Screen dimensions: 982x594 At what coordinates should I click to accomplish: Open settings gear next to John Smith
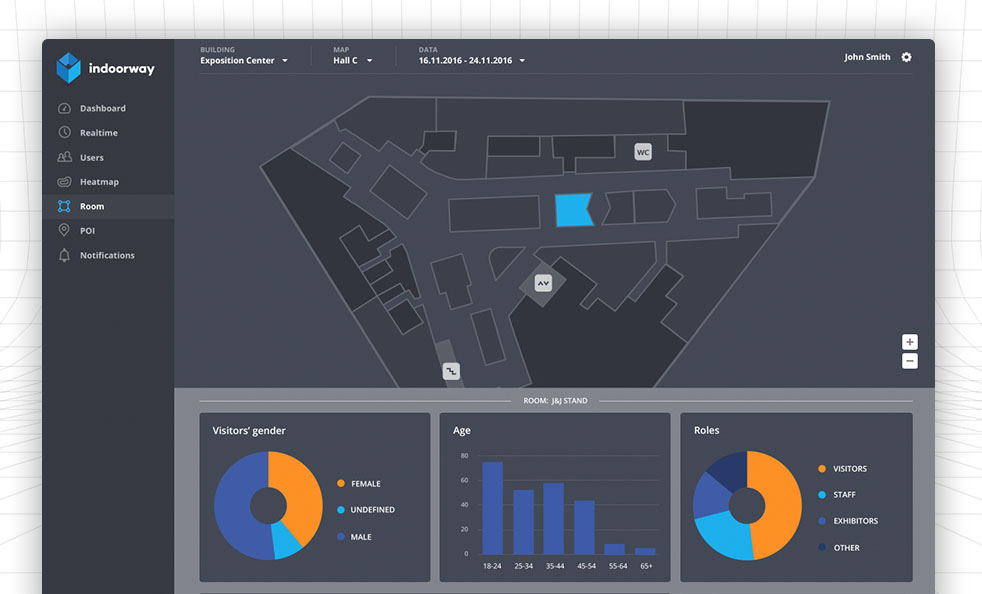tap(906, 57)
